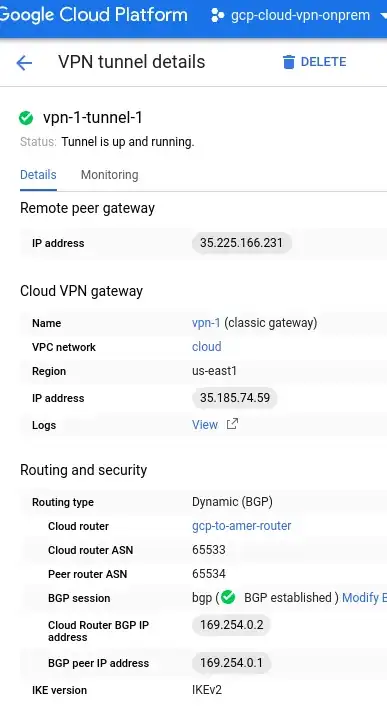The width and height of the screenshot is (387, 706).
Task: Click the vpn-1-tunnel-1 tunnel name
Action: [93, 118]
